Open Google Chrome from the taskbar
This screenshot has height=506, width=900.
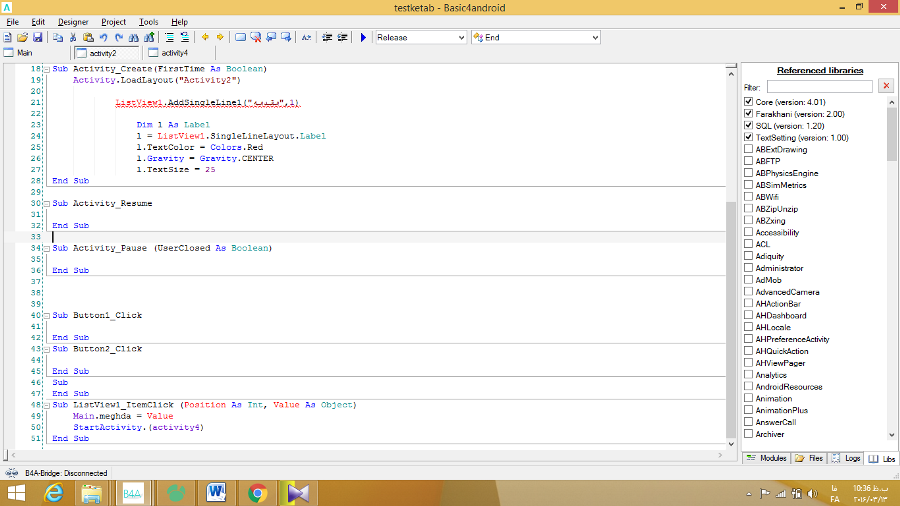[x=257, y=492]
